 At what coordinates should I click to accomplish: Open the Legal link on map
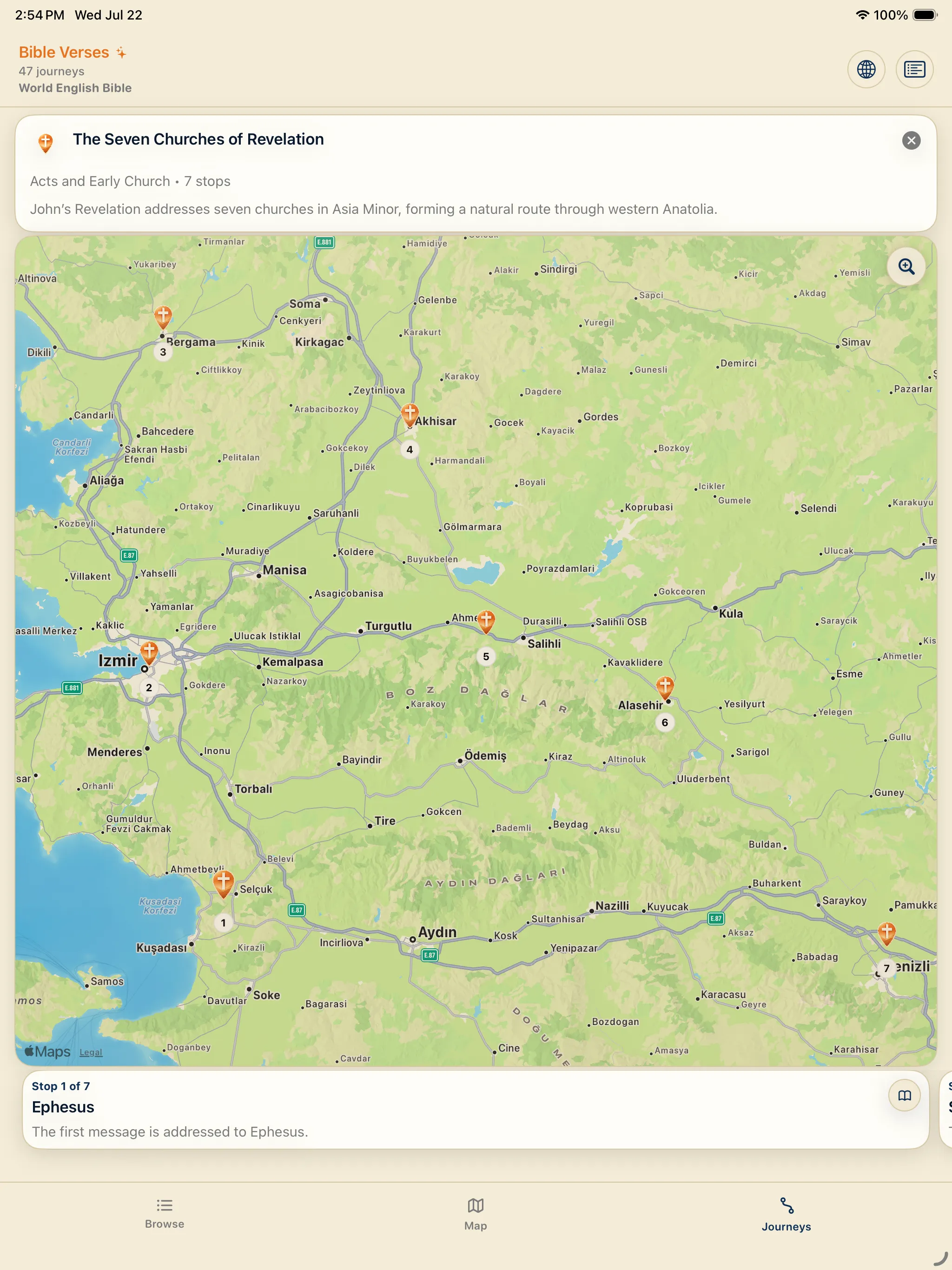pos(91,1052)
